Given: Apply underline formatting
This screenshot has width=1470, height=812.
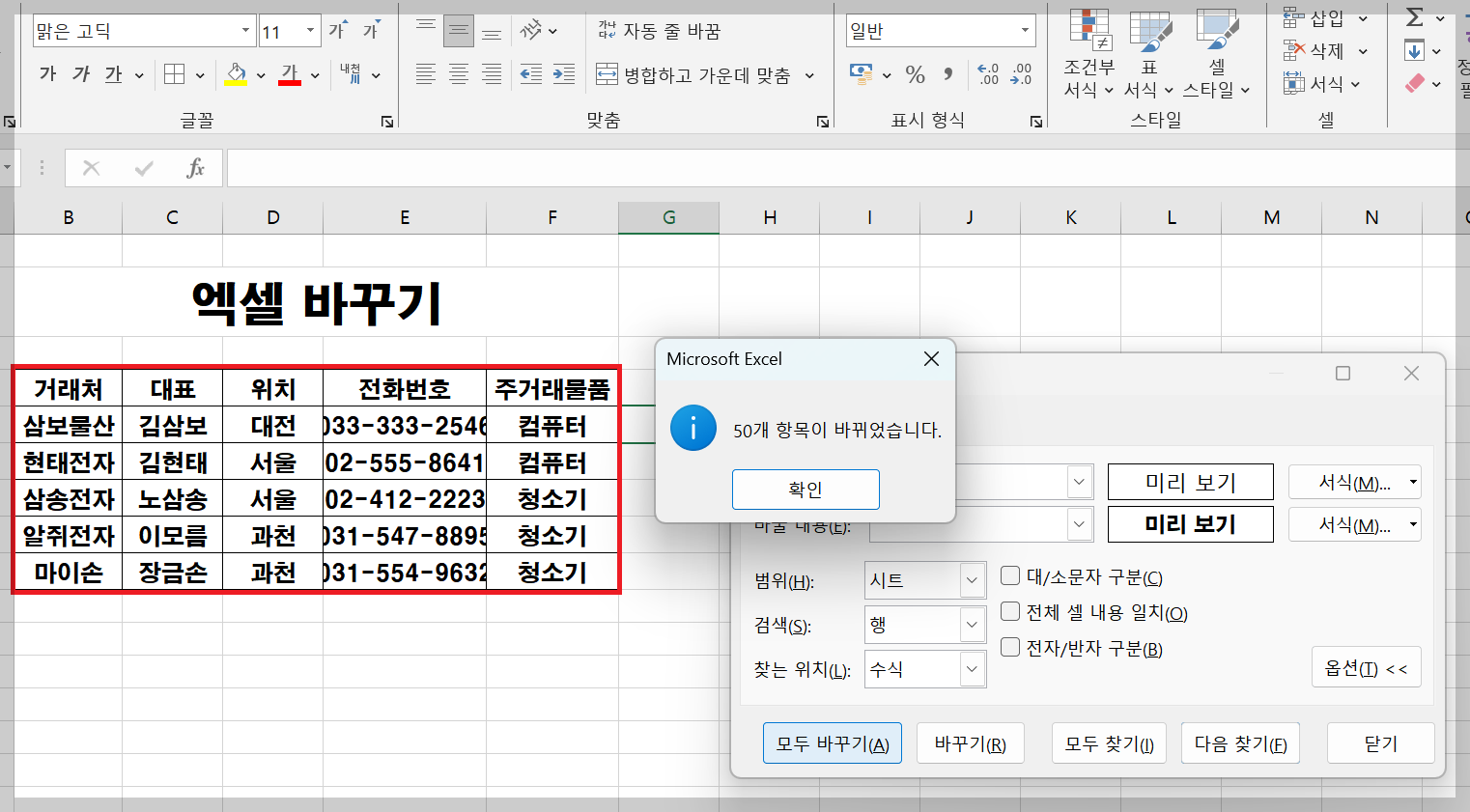Looking at the screenshot, I should pos(114,74).
